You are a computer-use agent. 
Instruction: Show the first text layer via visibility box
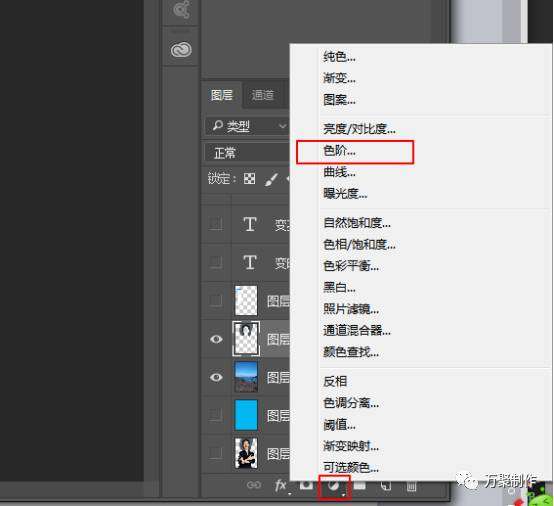point(216,224)
